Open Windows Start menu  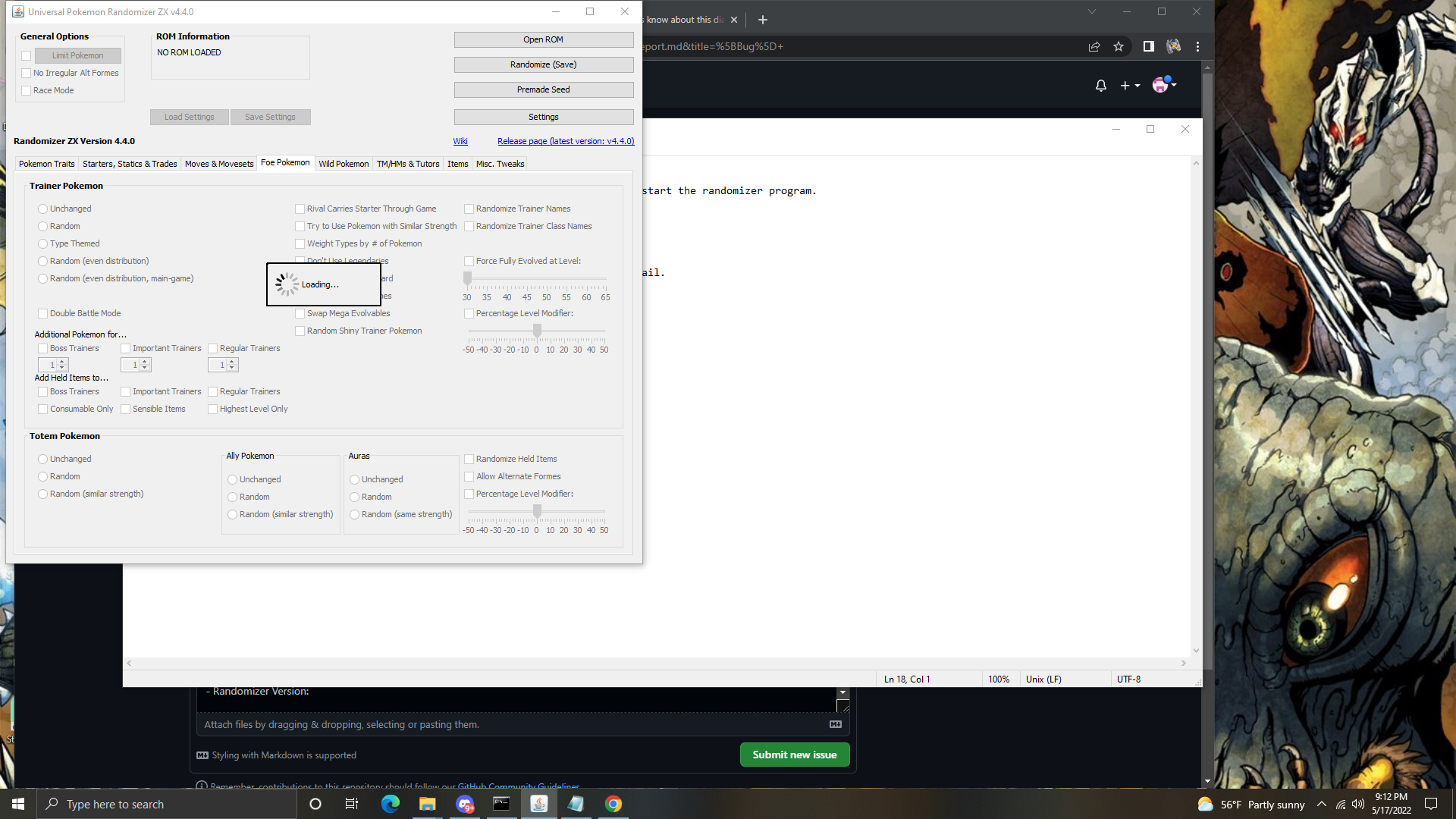coord(18,804)
